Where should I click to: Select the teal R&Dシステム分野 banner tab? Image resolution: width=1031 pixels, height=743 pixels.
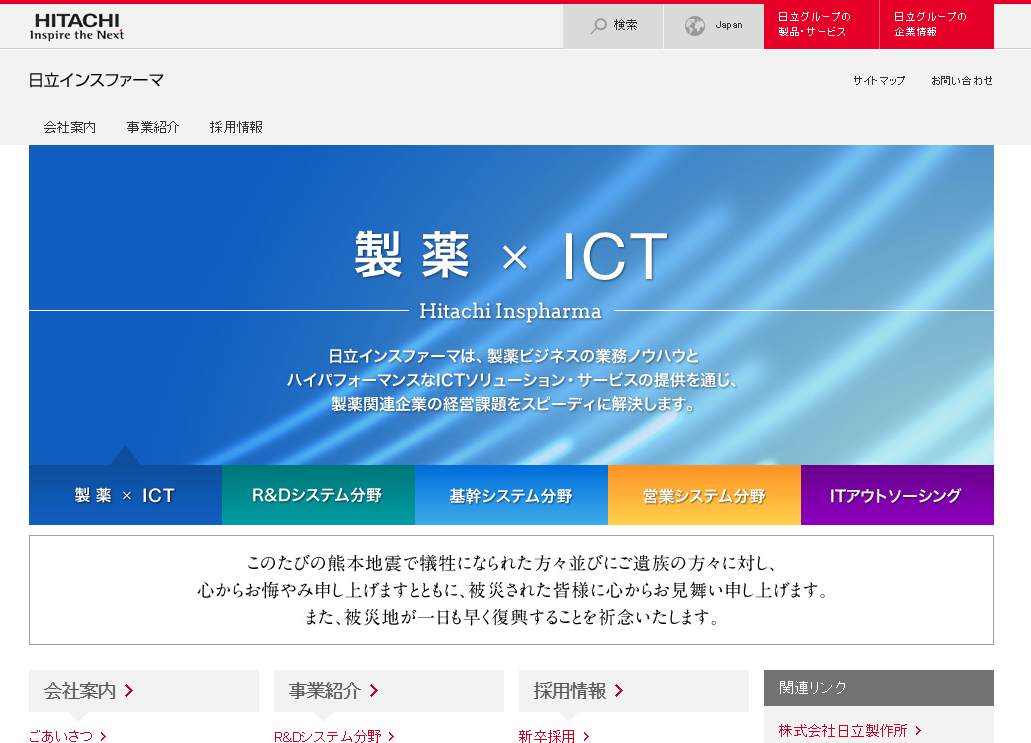(318, 495)
